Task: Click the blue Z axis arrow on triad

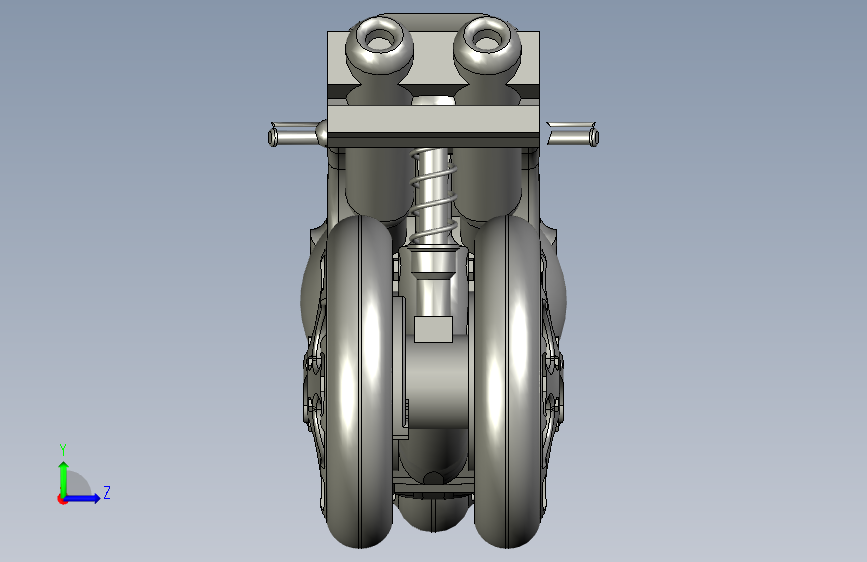Action: coord(83,498)
